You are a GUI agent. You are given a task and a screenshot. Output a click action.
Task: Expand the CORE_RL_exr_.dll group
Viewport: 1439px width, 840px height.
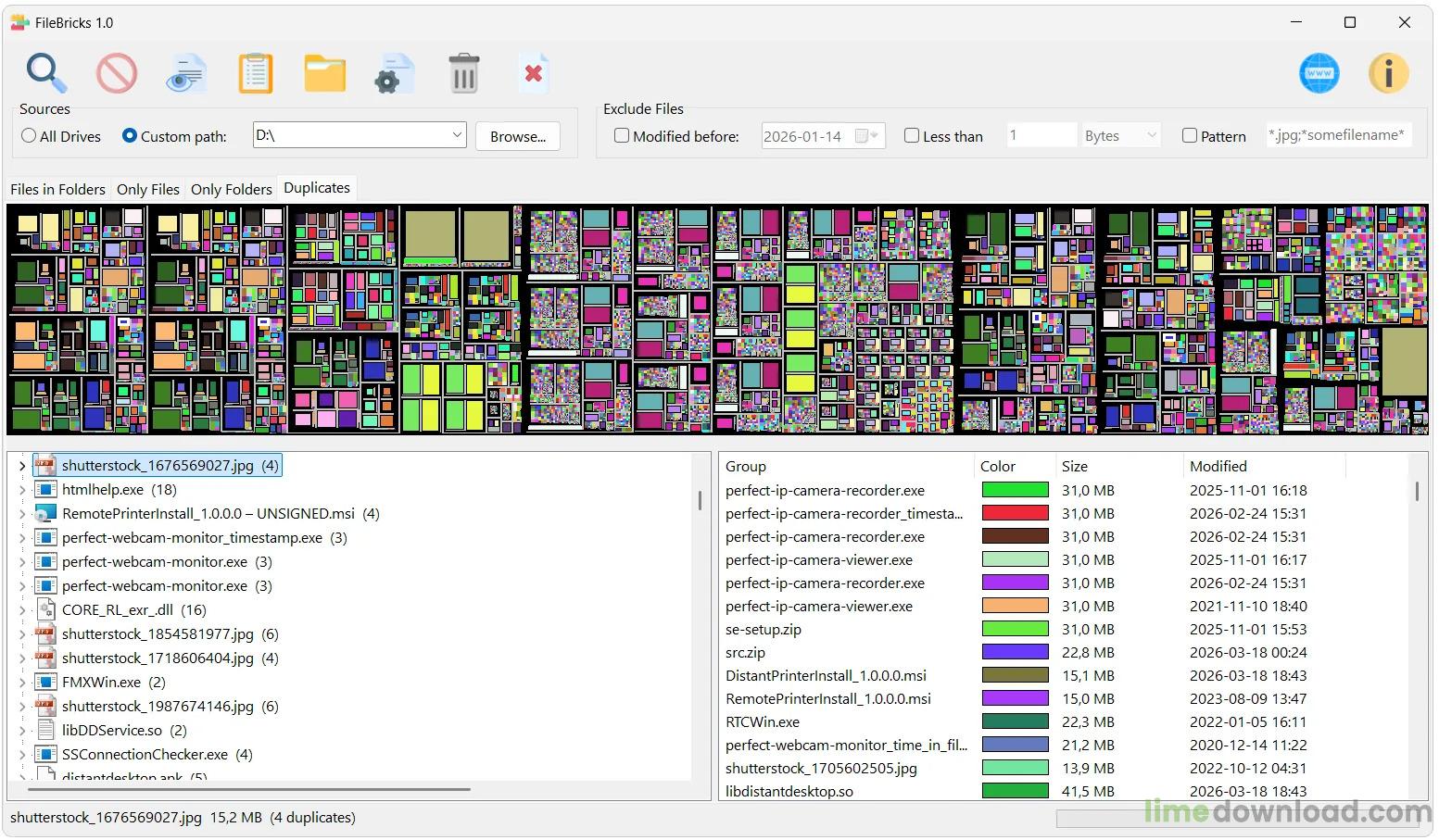coord(22,610)
